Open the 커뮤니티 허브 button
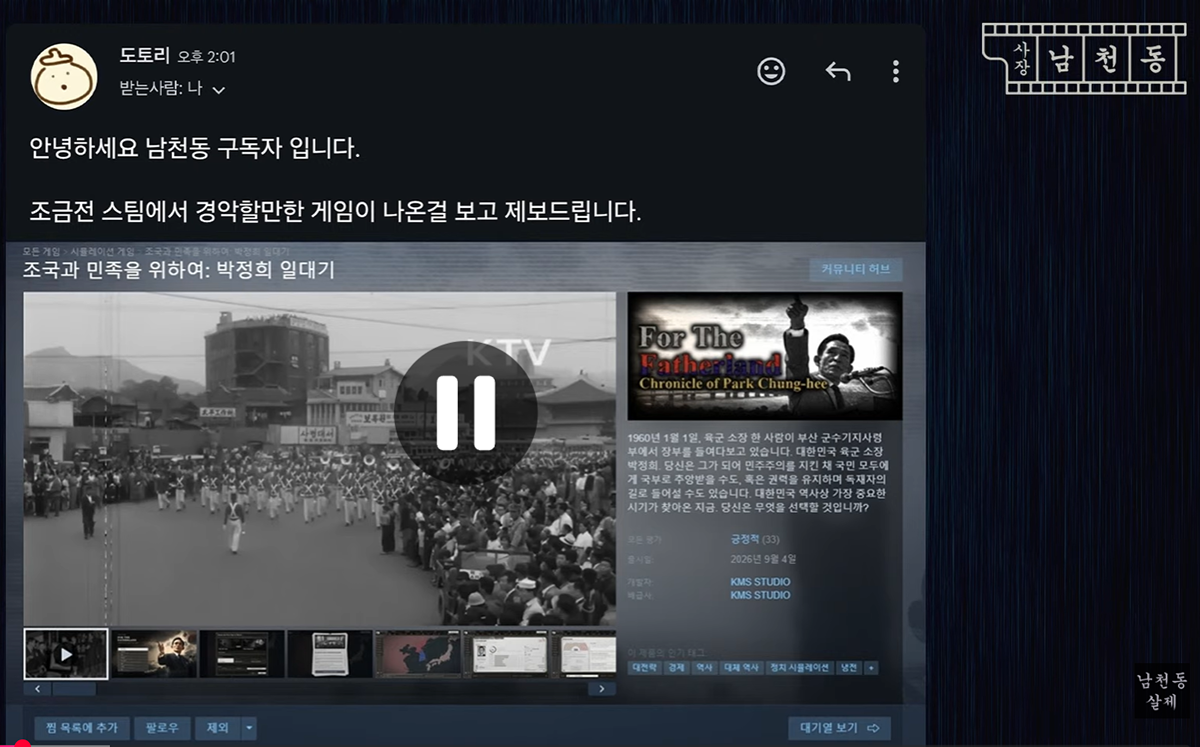 click(856, 270)
